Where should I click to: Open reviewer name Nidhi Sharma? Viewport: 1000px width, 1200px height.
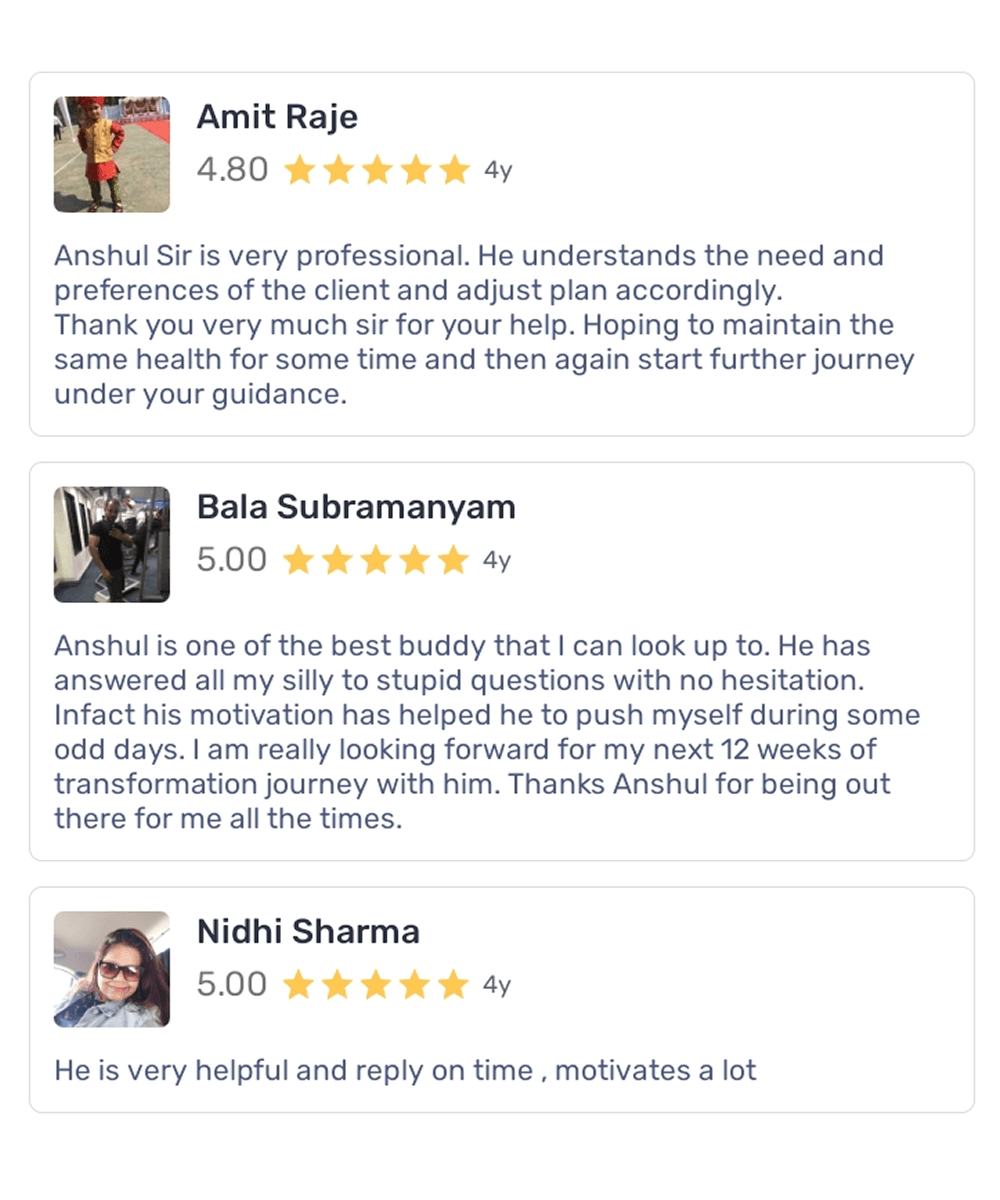[x=308, y=932]
